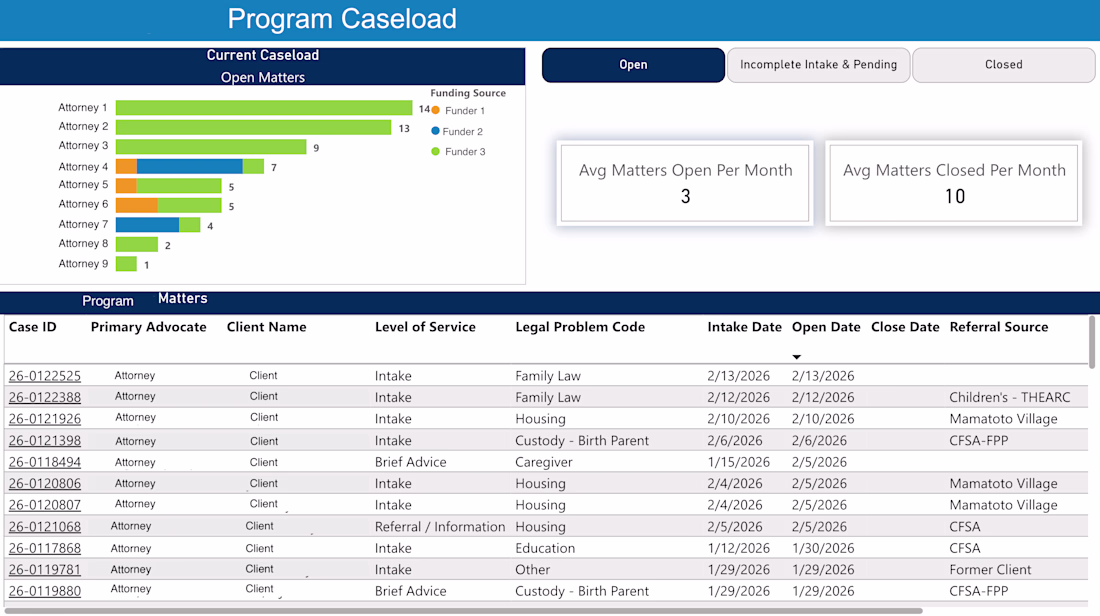Click the Avg Matters Closed Per Month card
Viewport: 1100px width, 616px height.
point(954,183)
